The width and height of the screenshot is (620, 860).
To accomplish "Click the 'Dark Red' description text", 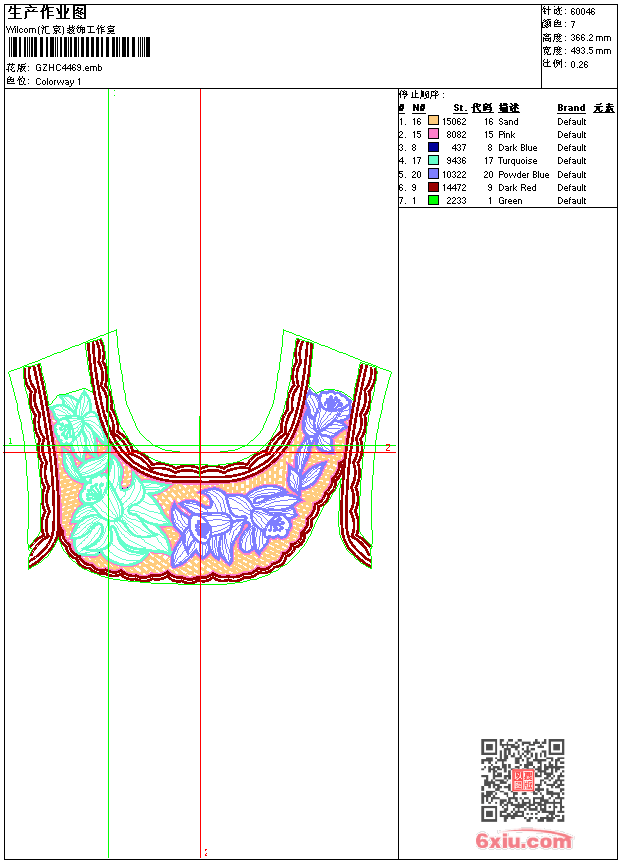I will pos(517,188).
